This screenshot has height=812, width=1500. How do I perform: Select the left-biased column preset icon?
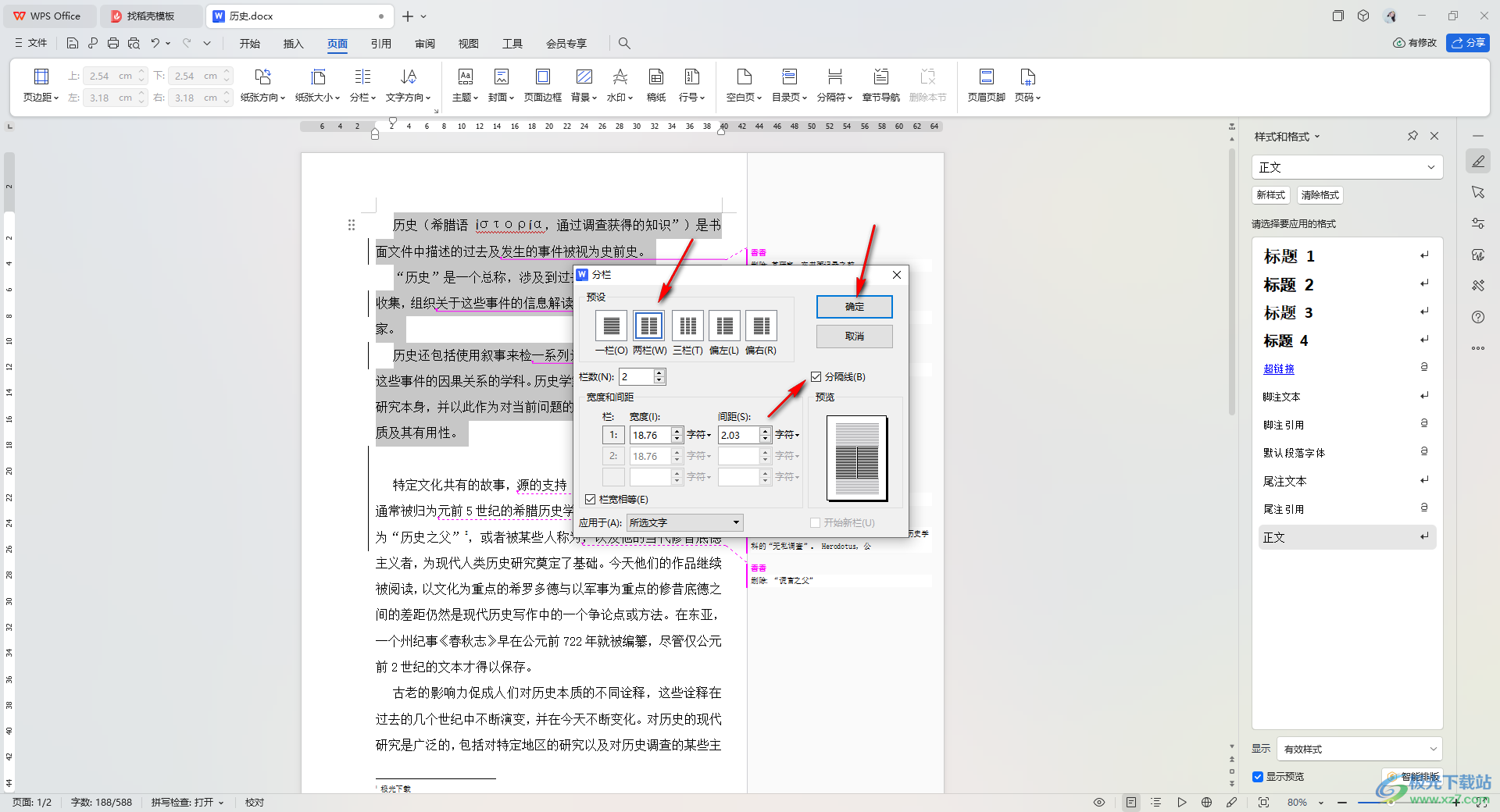tap(724, 326)
